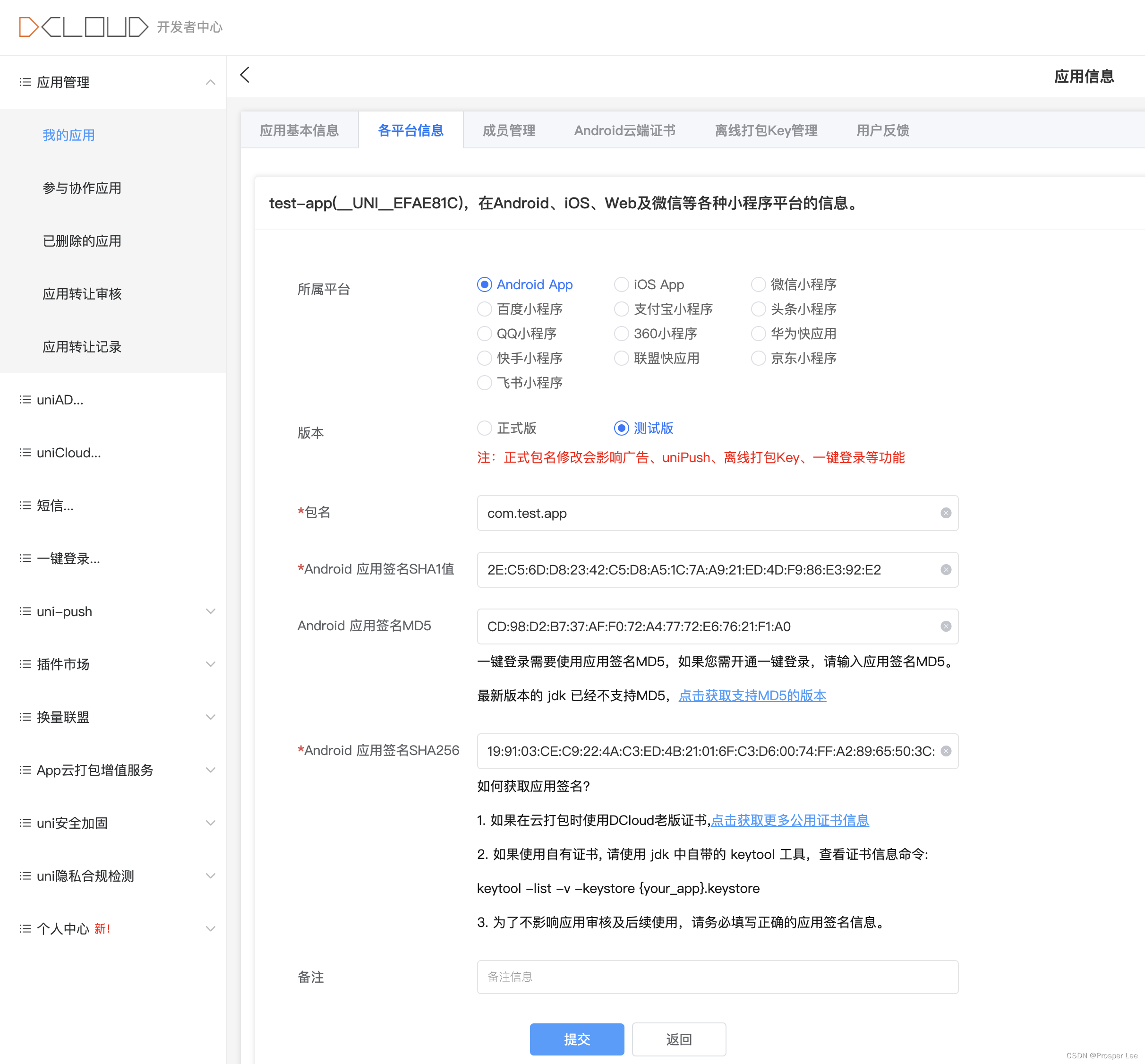The width and height of the screenshot is (1145, 1064).
Task: Click list icon beside uni隐私合规检测
Action: [x=26, y=876]
